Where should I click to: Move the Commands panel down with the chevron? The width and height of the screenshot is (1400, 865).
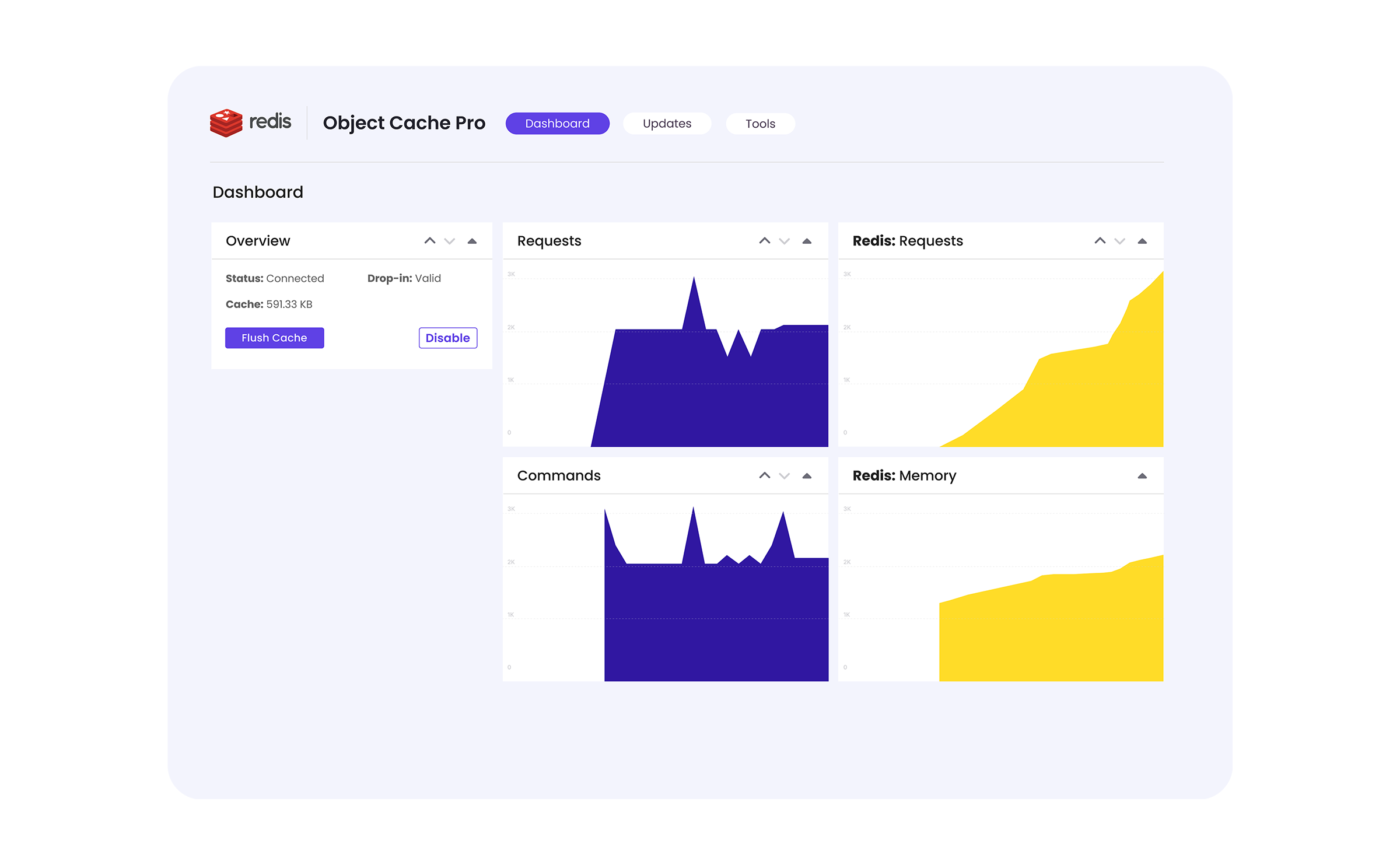(x=784, y=477)
